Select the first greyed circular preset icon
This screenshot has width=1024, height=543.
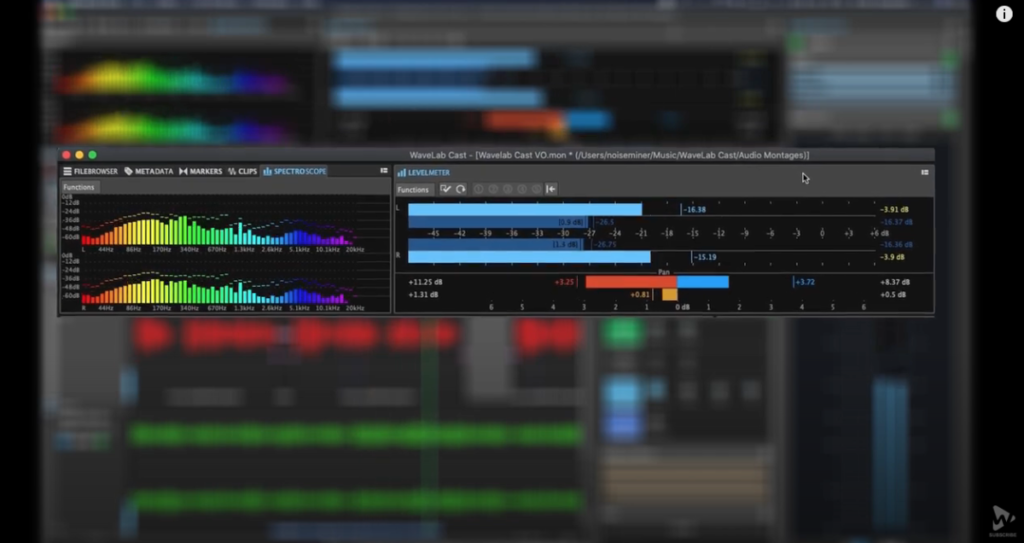(x=478, y=189)
